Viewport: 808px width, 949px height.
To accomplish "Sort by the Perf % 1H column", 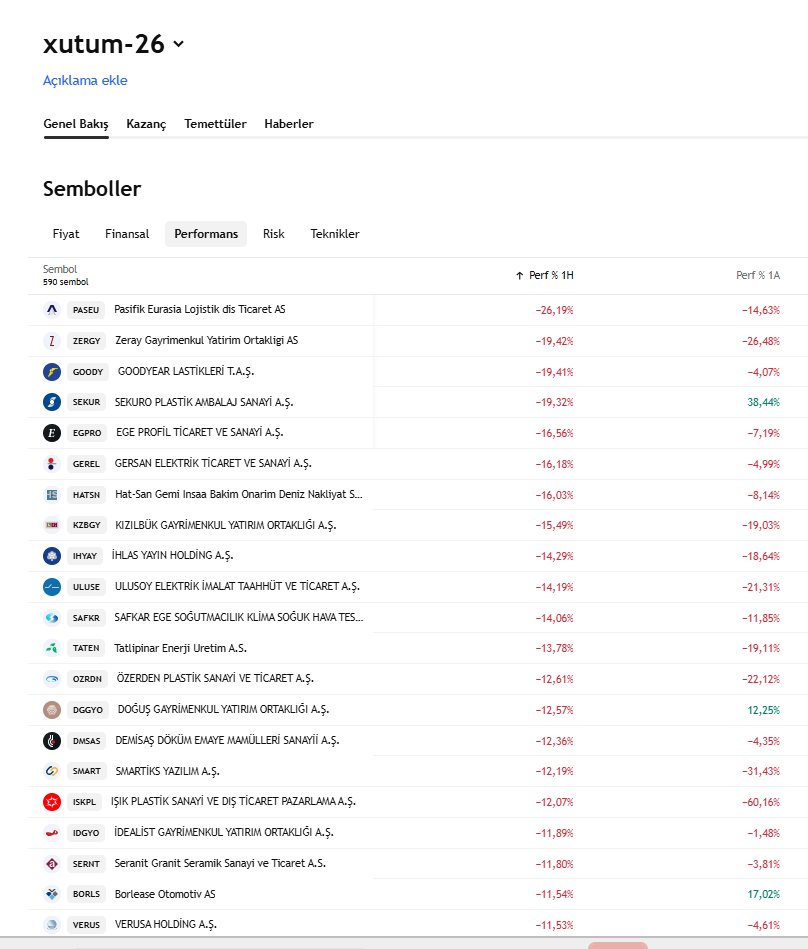I will click(545, 275).
